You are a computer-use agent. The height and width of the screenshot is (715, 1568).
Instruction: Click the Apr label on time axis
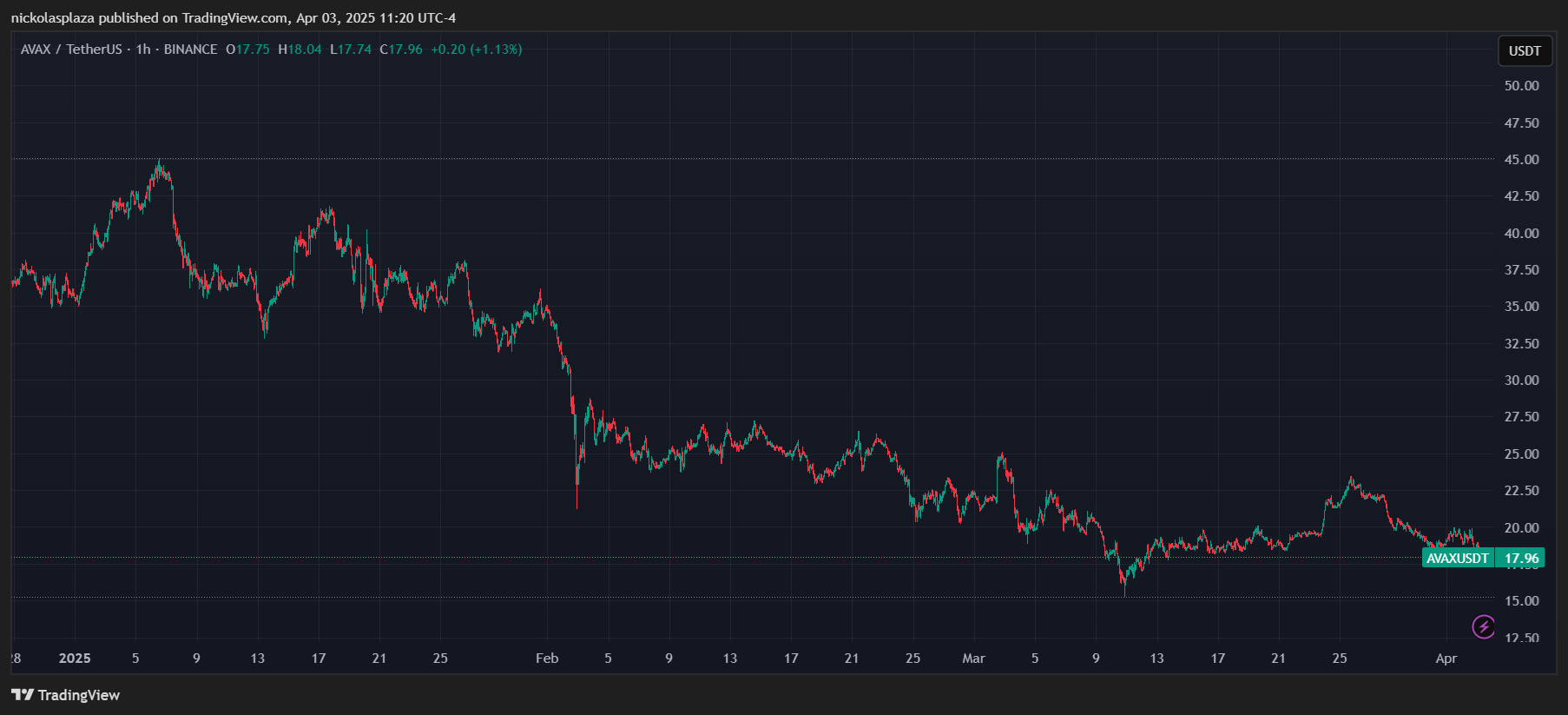(x=1446, y=659)
